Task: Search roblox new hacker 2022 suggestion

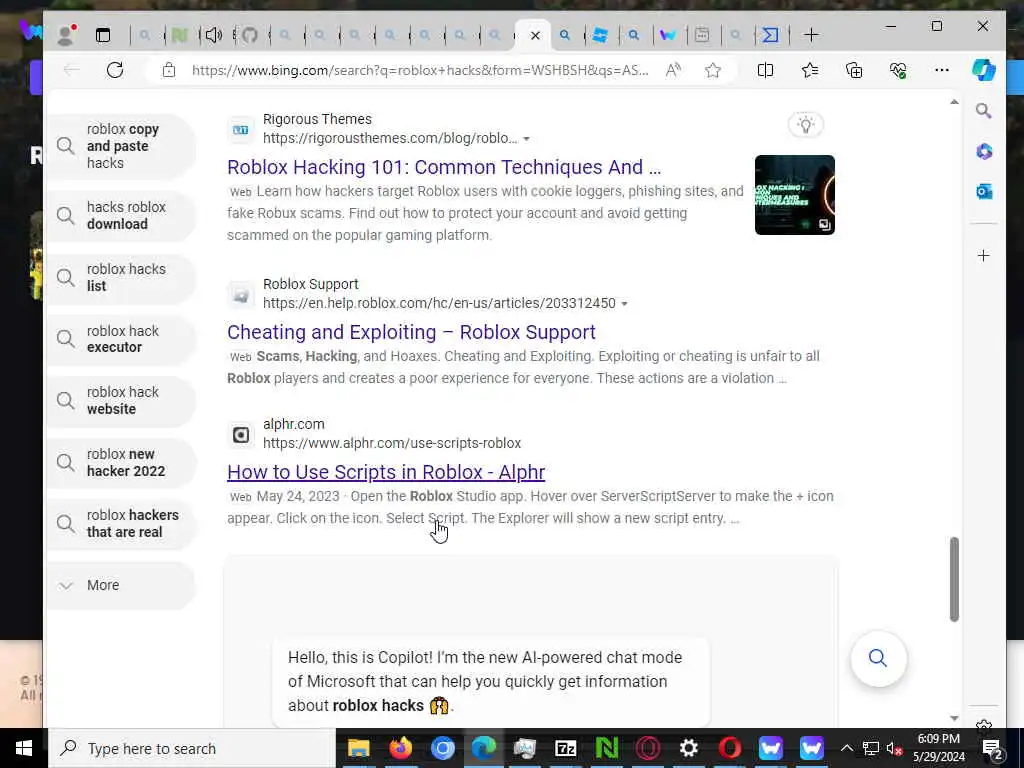Action: [x=121, y=462]
